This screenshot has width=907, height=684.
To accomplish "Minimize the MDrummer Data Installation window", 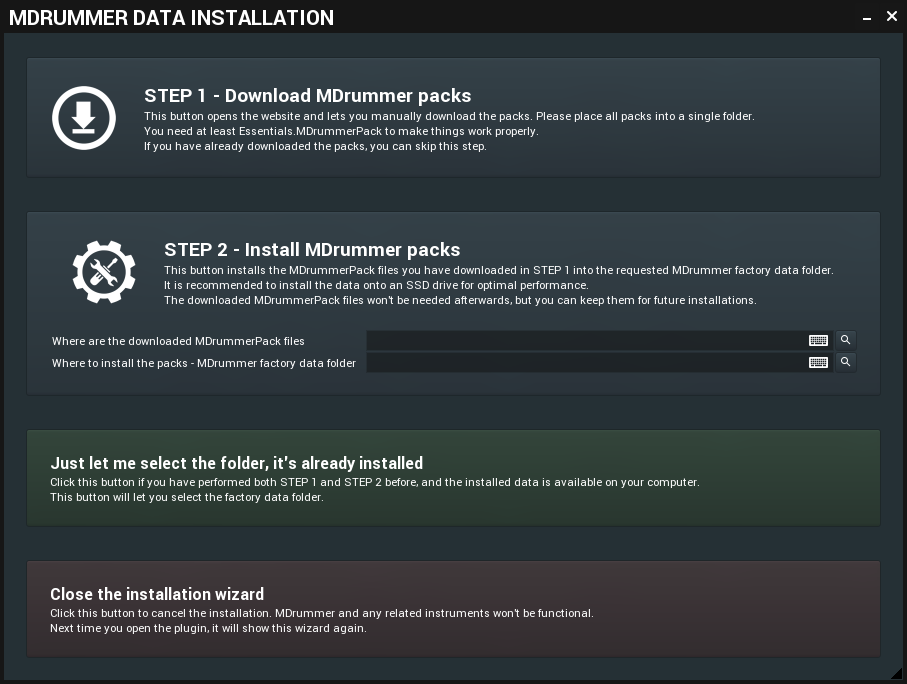I will click(869, 17).
